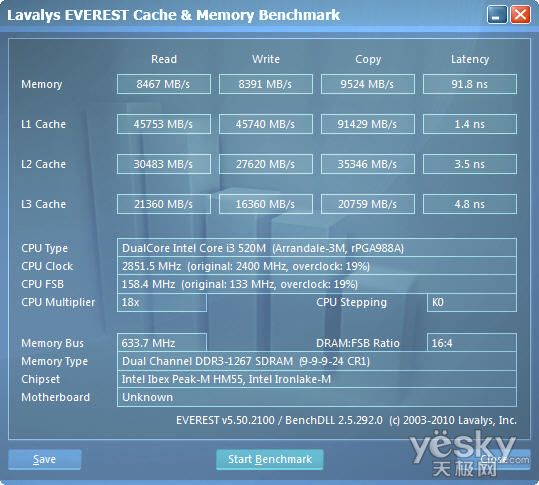This screenshot has height=485, width=539.
Task: Click the L1 Cache Copy result
Action: (x=368, y=124)
